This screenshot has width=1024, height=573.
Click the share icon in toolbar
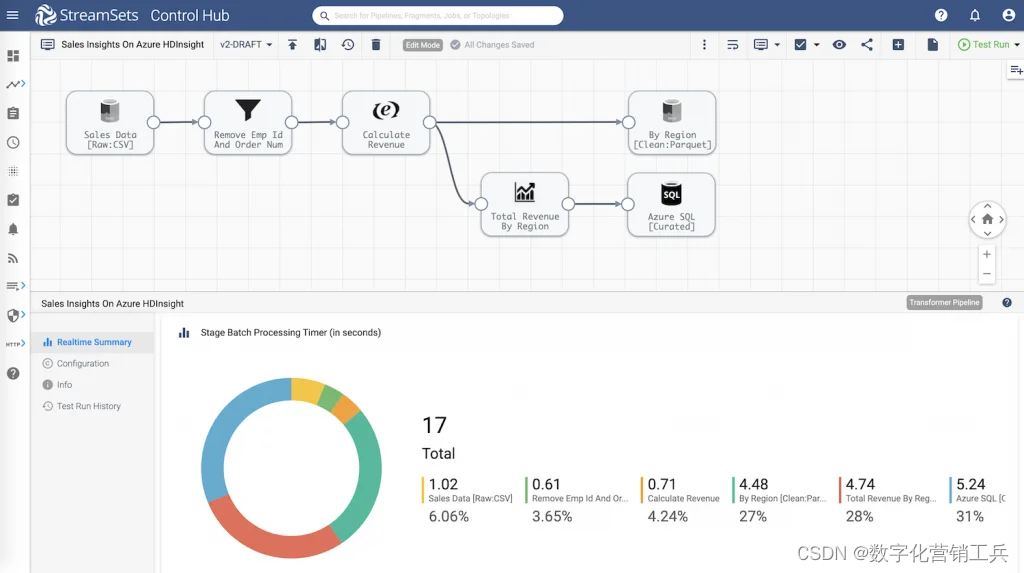[867, 44]
